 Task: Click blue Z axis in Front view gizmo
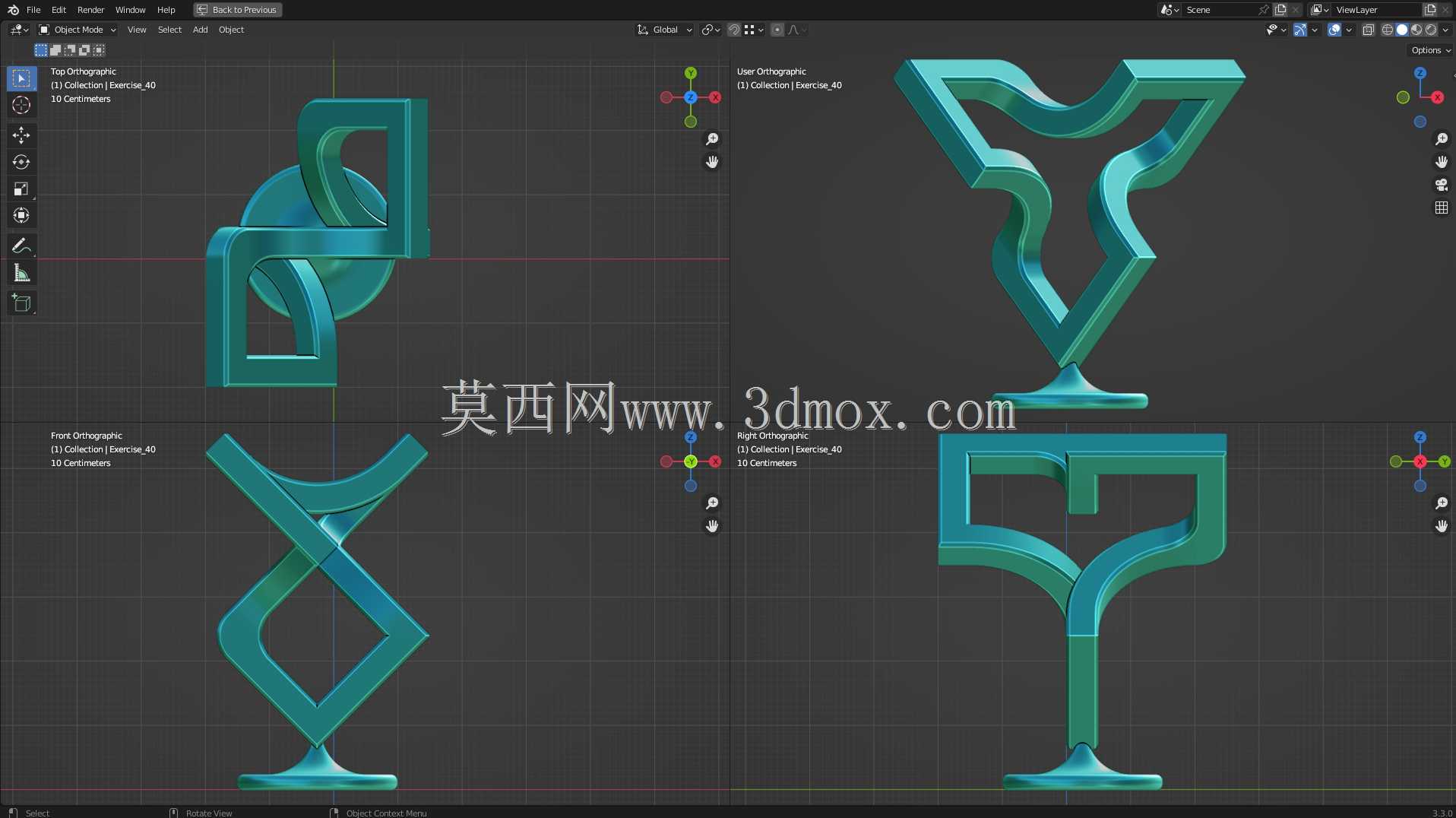[x=691, y=437]
